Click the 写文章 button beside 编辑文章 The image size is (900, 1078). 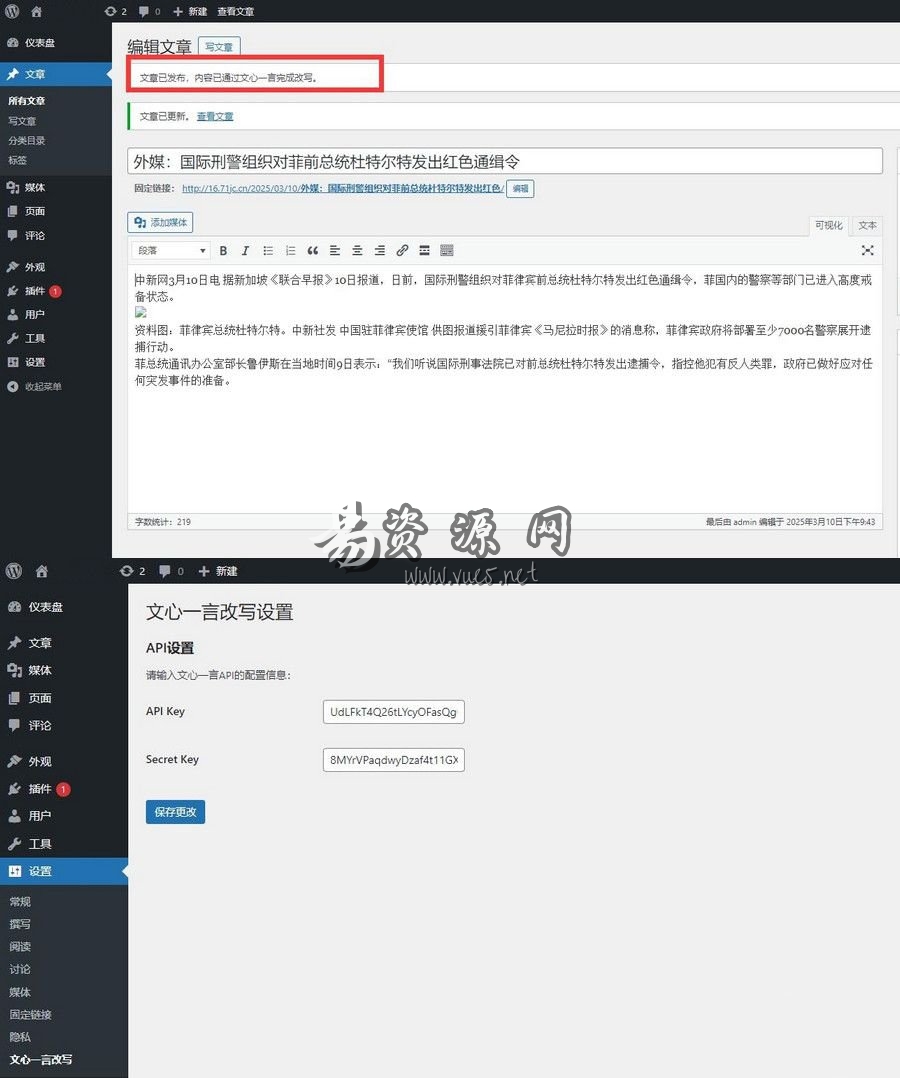[x=219, y=47]
